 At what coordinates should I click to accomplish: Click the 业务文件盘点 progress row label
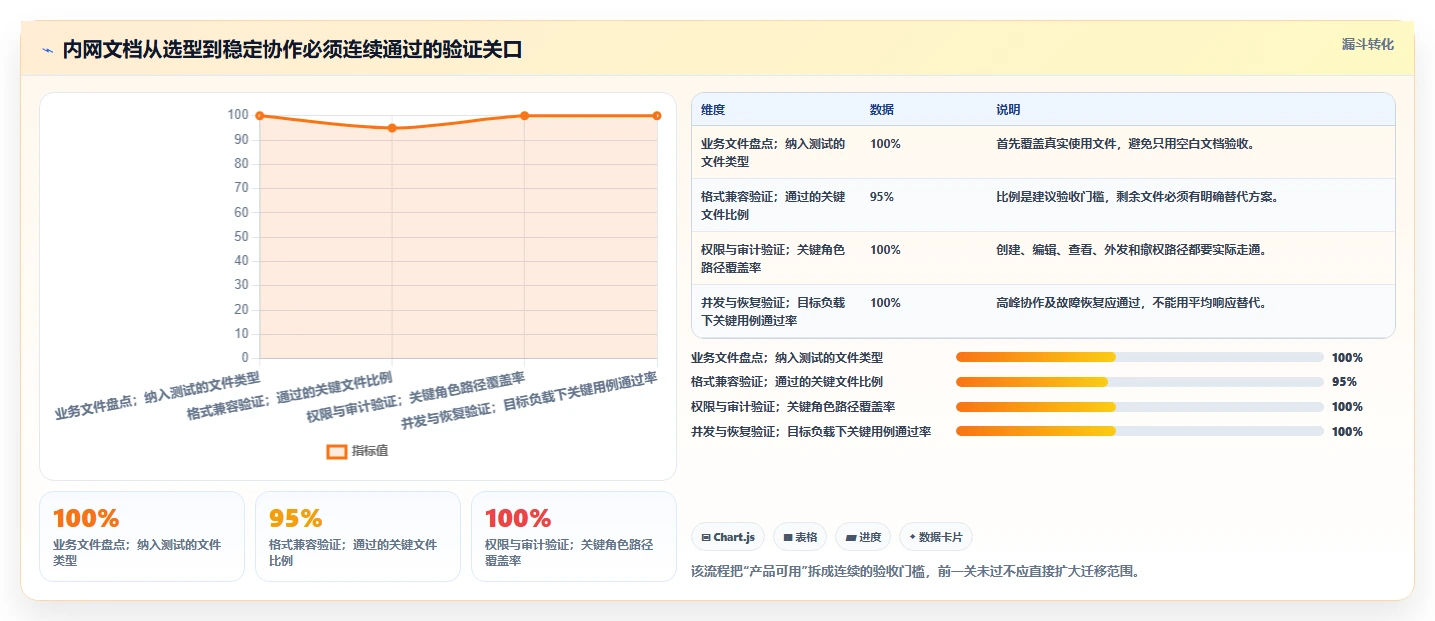(787, 357)
